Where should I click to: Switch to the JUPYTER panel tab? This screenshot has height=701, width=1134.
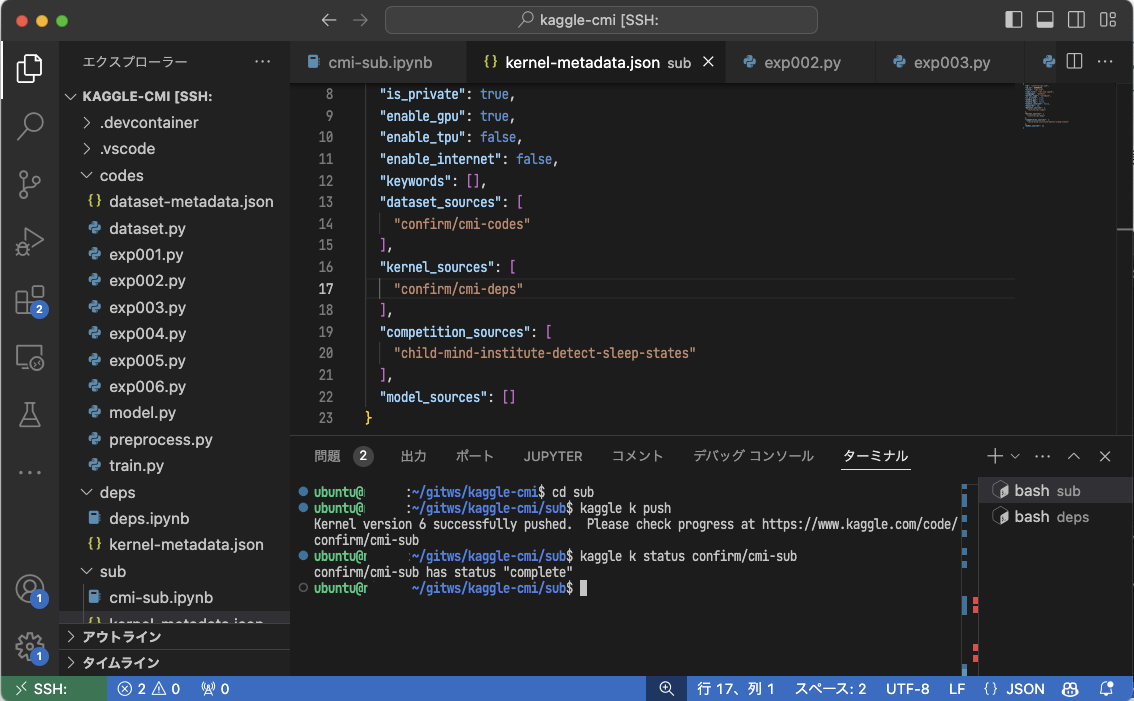(x=552, y=456)
